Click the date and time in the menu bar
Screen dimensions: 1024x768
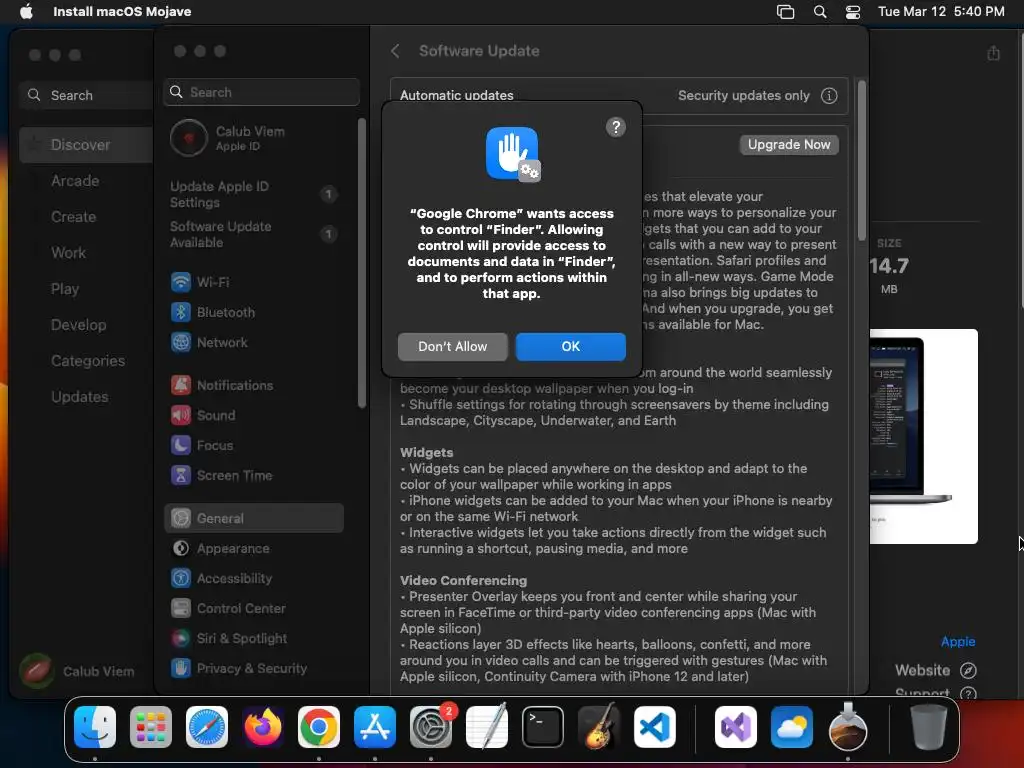(940, 11)
